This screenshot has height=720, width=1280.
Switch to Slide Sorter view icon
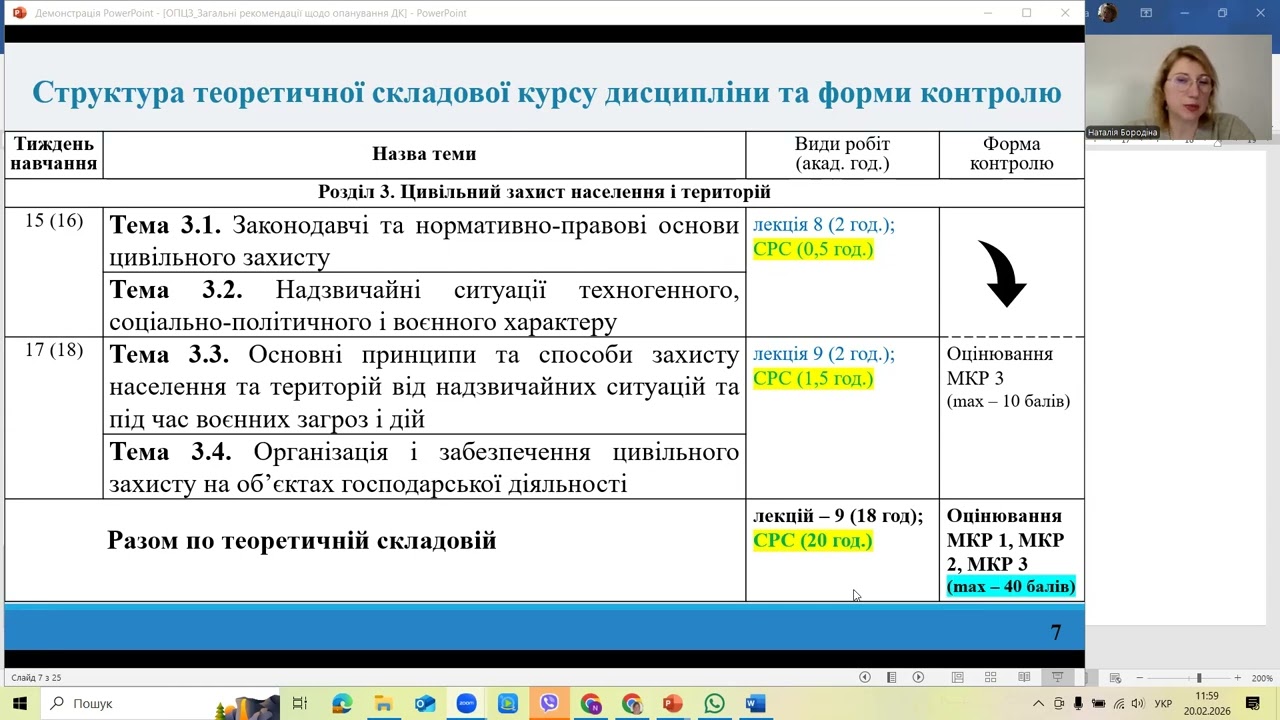991,677
